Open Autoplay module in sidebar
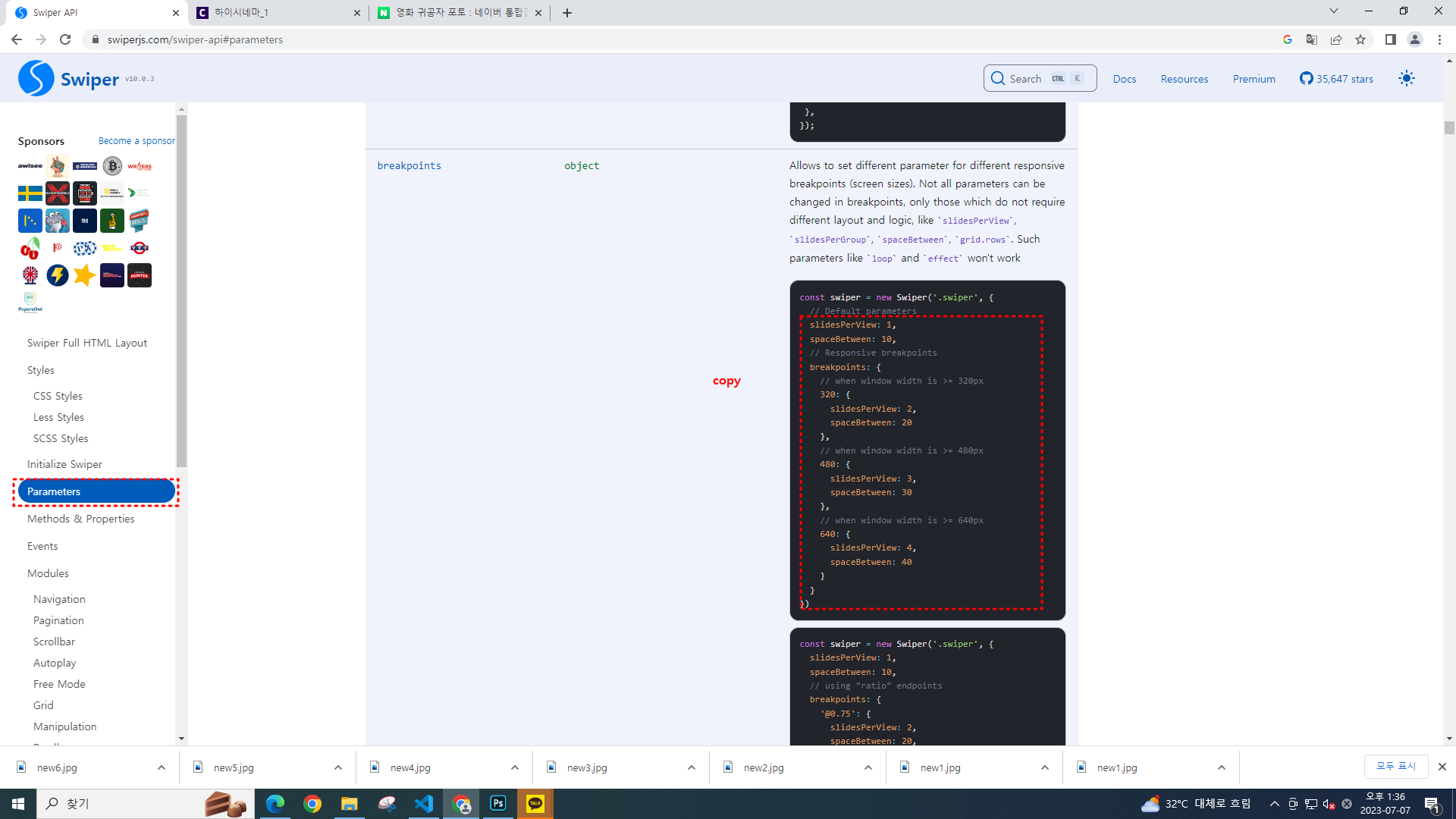This screenshot has height=819, width=1456. point(55,663)
